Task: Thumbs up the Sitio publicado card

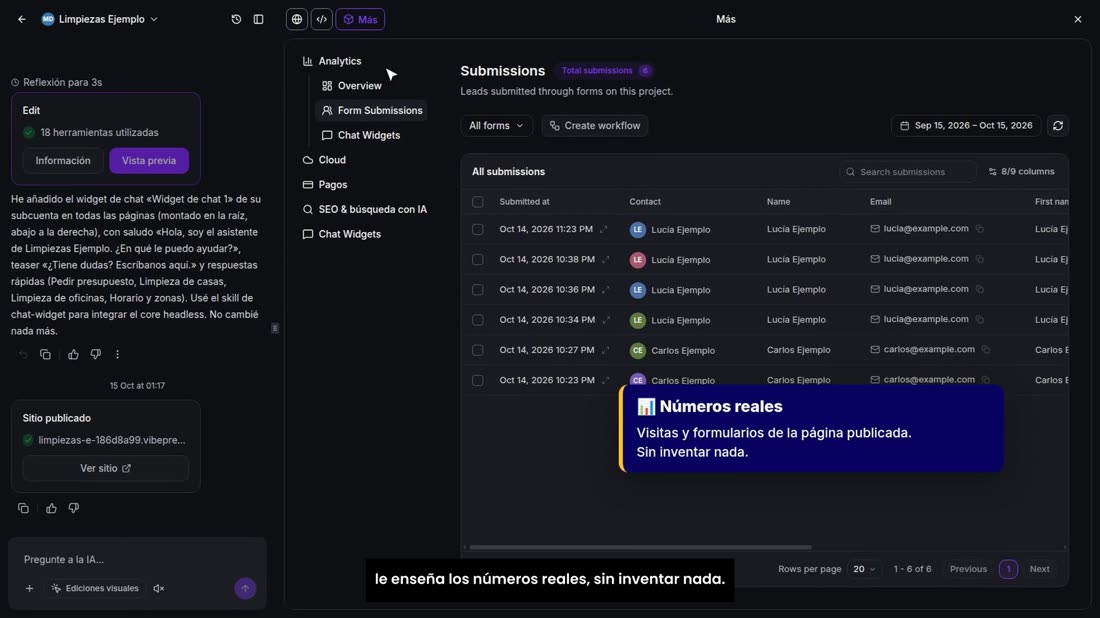Action: [51, 508]
